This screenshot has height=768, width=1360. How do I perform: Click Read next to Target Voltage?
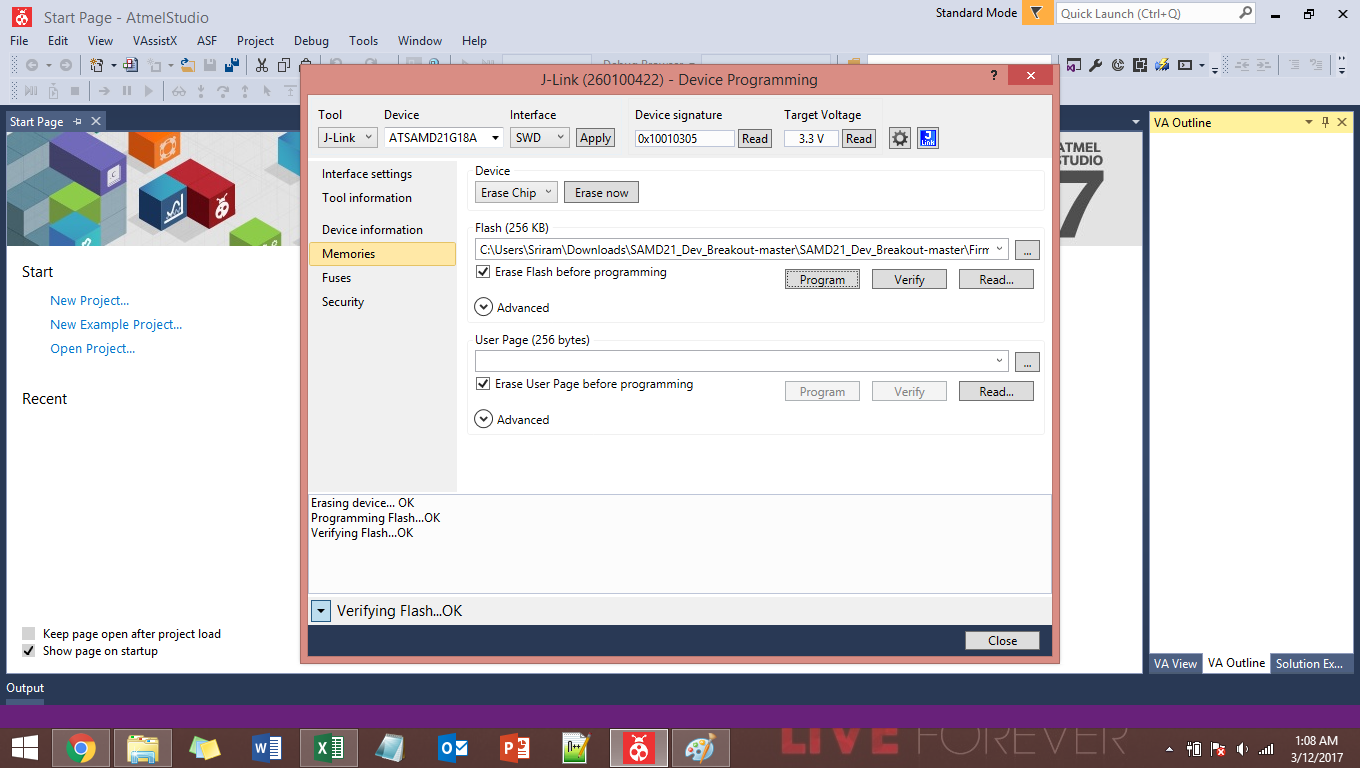point(859,139)
